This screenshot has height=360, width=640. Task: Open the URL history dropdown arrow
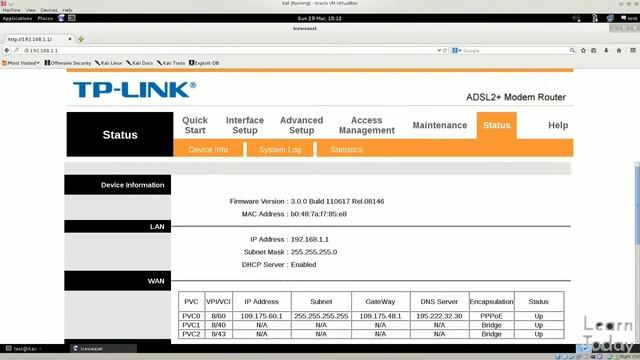point(439,51)
